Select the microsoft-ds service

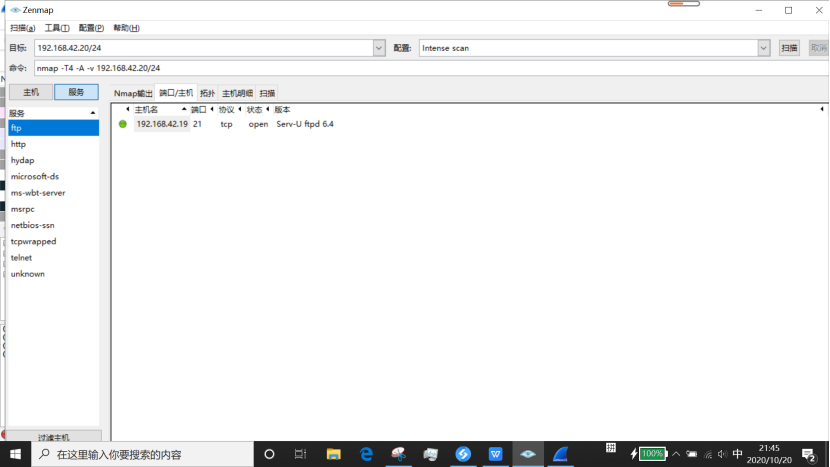point(53,176)
